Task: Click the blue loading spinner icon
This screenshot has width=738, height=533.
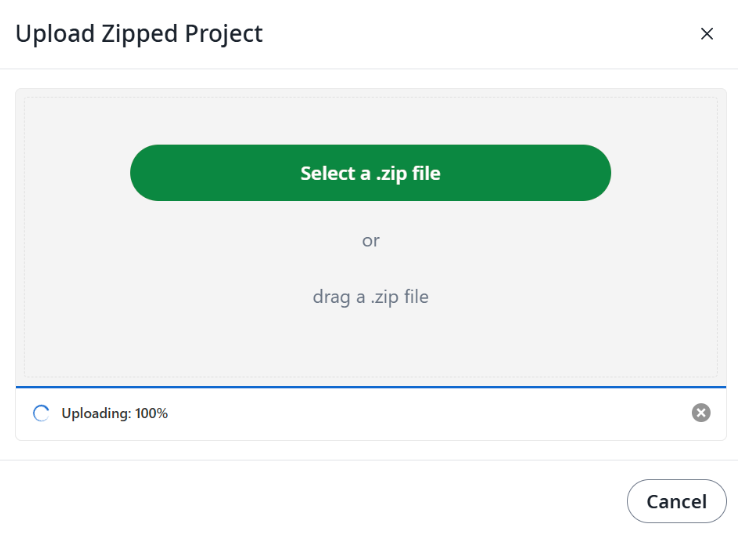Action: tap(41, 413)
